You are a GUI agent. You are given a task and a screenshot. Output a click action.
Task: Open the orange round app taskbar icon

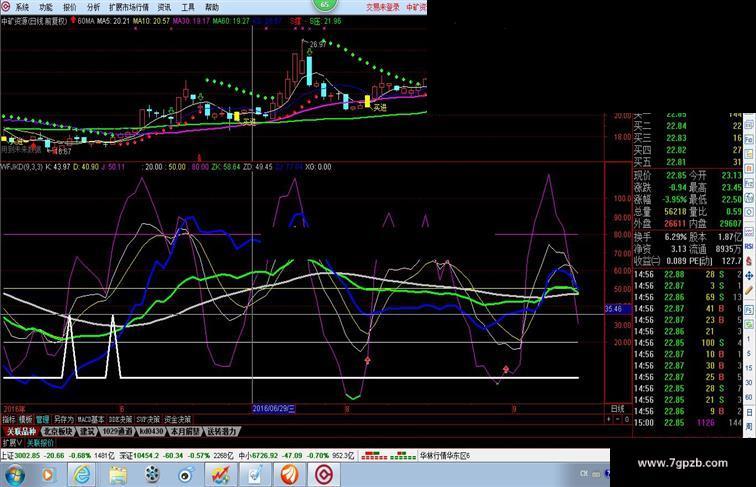290,475
